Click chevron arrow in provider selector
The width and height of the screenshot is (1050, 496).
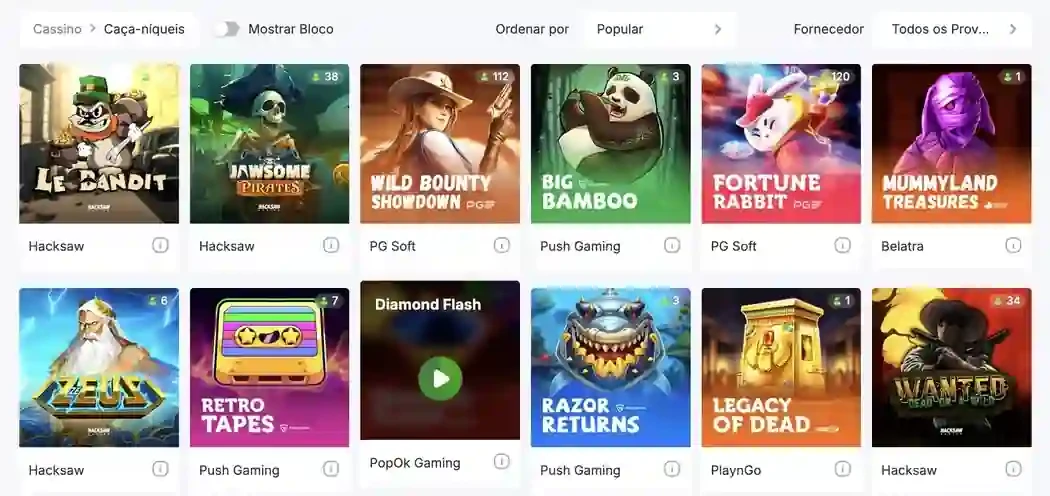pos(1012,29)
